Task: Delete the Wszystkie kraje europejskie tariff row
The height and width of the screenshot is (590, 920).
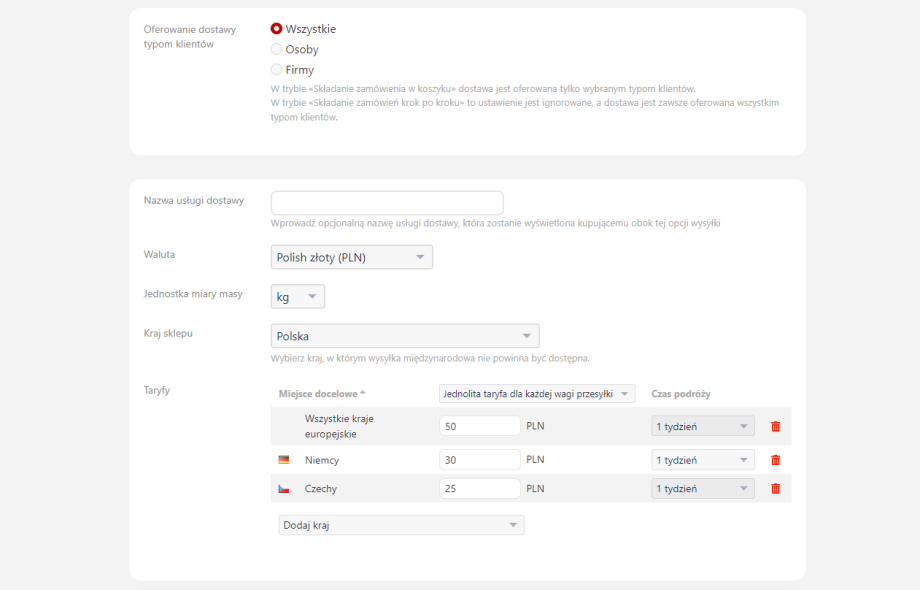Action: point(775,427)
